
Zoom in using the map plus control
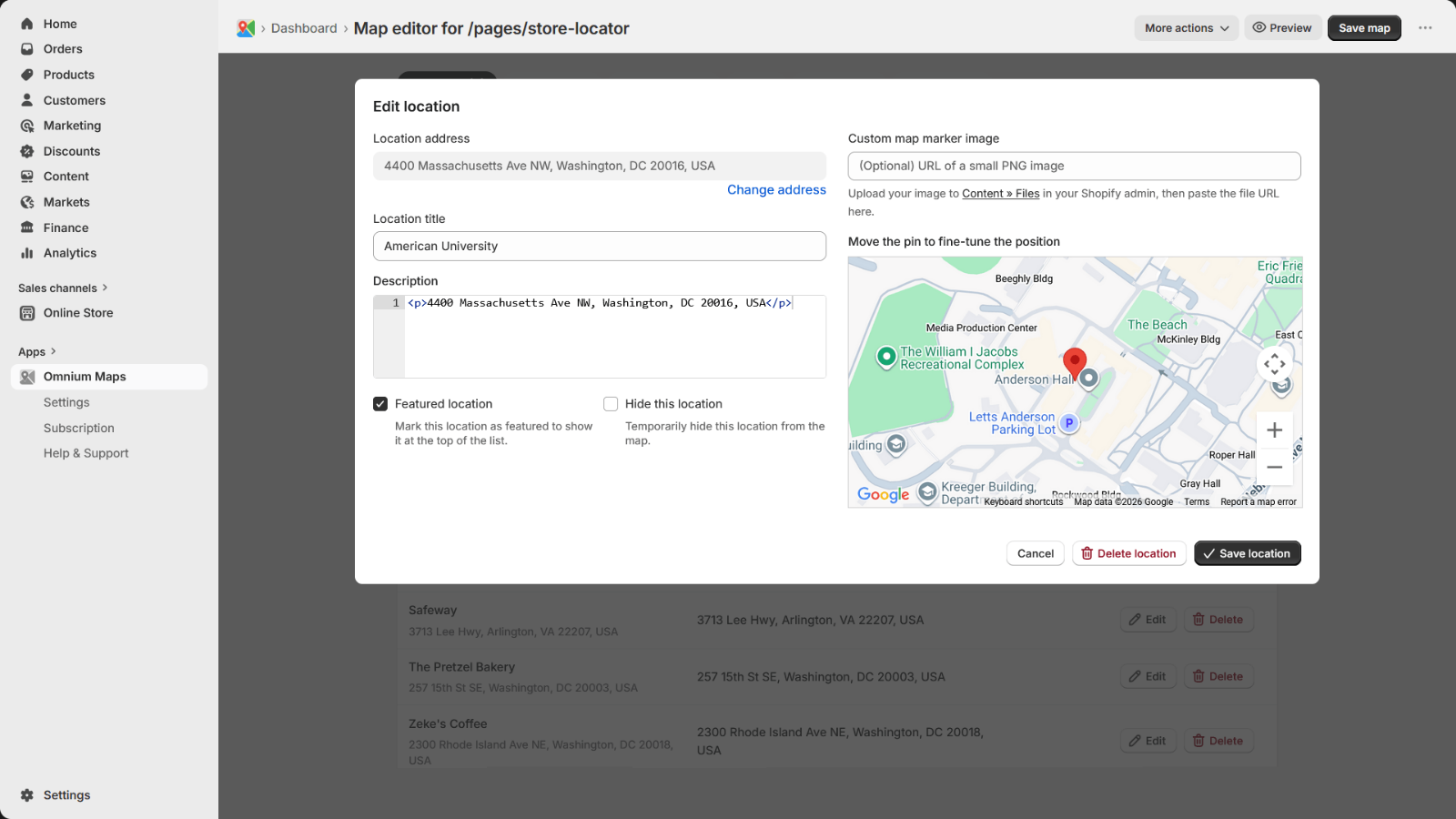tap(1274, 430)
